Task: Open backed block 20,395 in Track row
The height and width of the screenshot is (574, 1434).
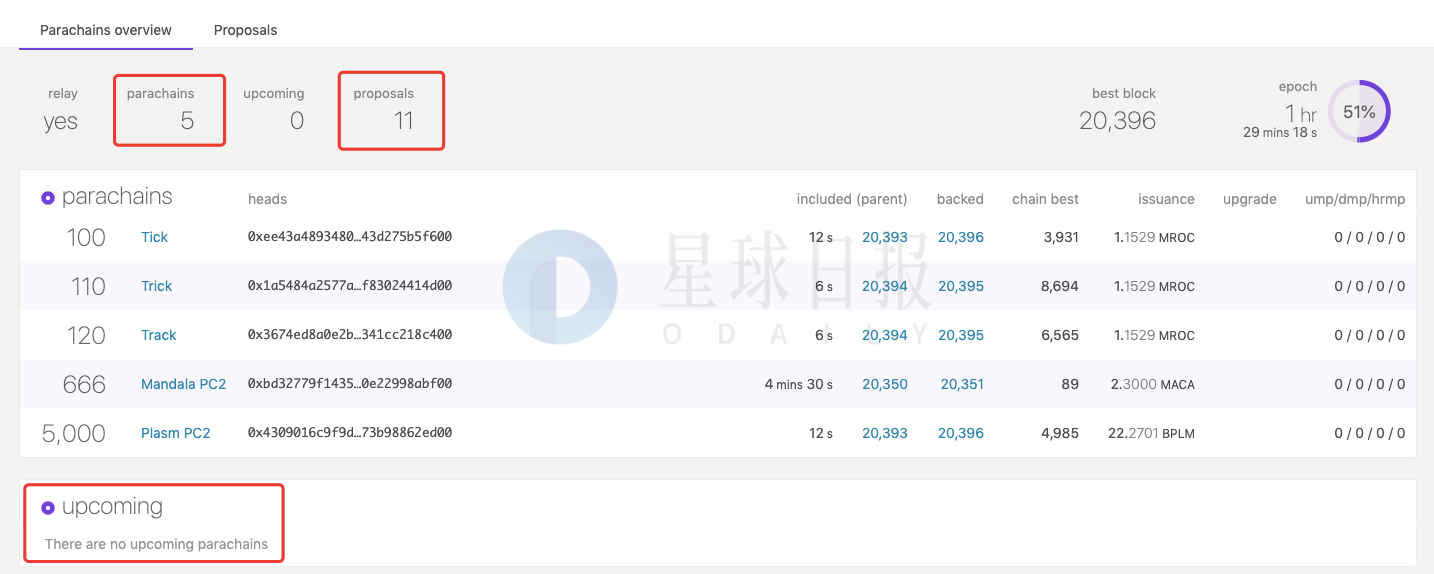Action: point(961,335)
